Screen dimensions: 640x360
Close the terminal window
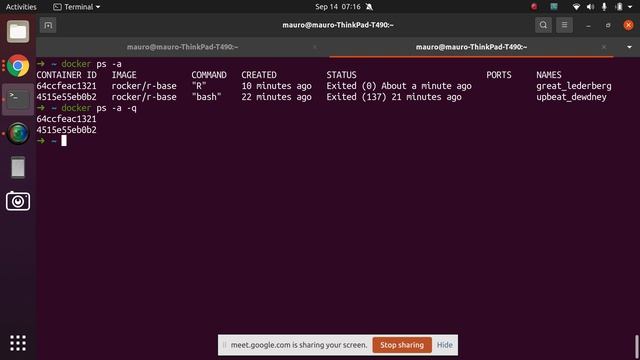click(629, 25)
